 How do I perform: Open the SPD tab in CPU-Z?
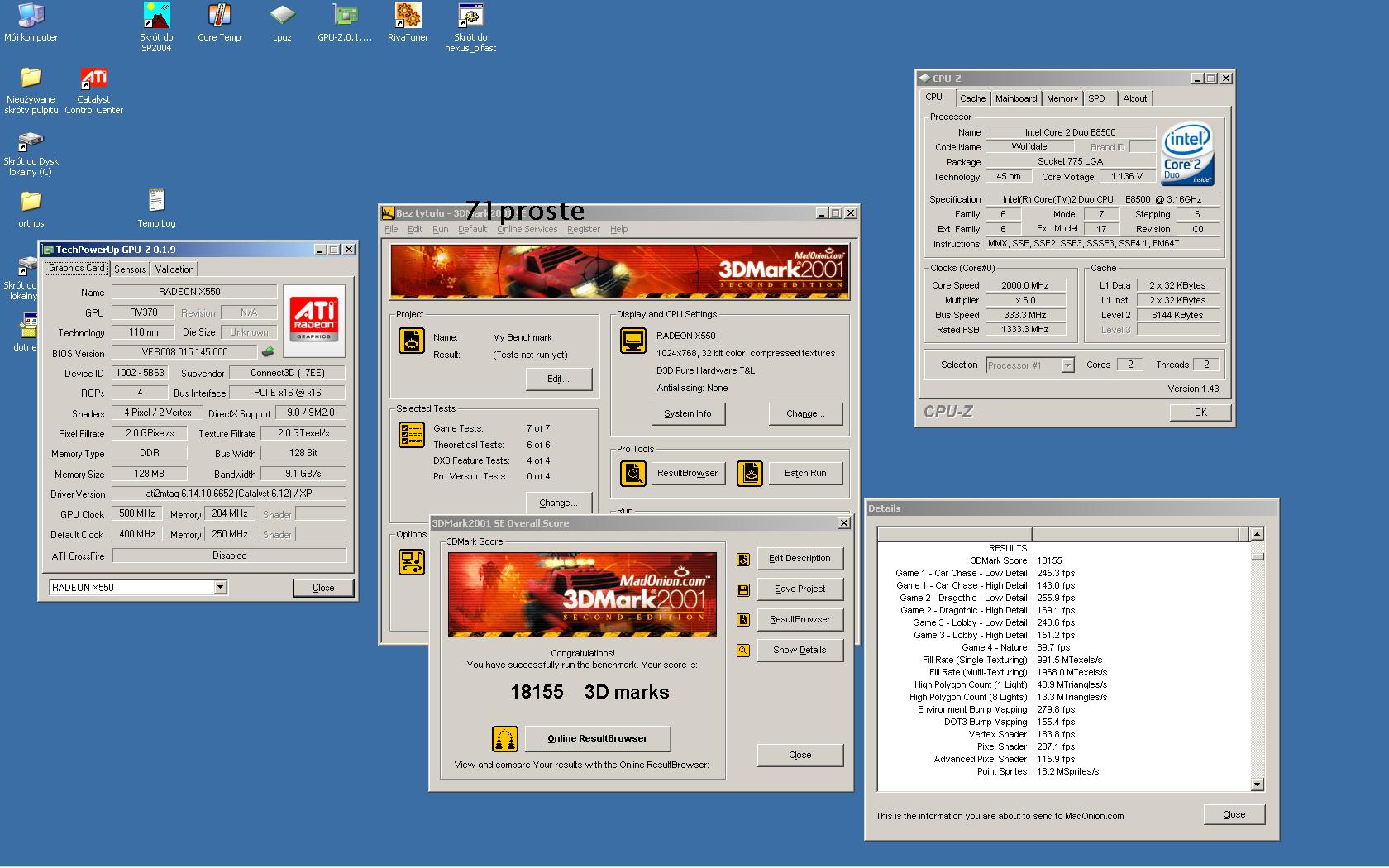[x=1096, y=98]
